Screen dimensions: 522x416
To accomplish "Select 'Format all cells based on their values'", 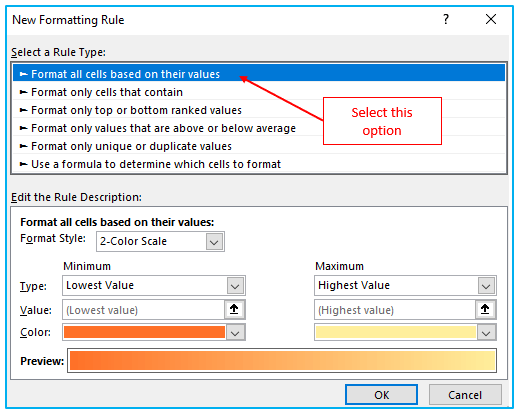I will (x=259, y=74).
